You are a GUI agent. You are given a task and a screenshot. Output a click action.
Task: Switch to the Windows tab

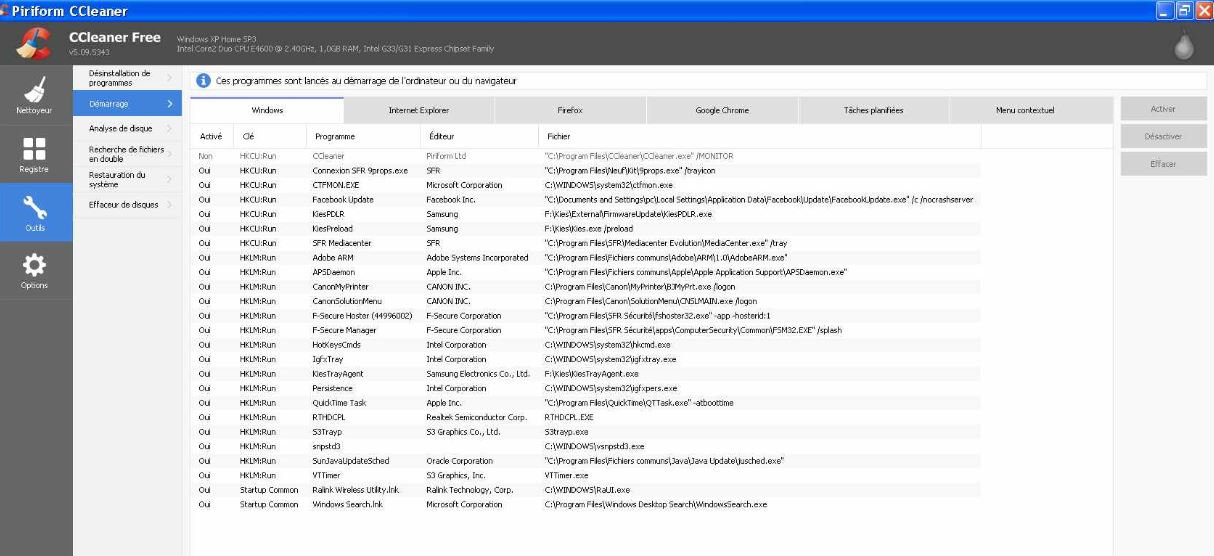[267, 110]
